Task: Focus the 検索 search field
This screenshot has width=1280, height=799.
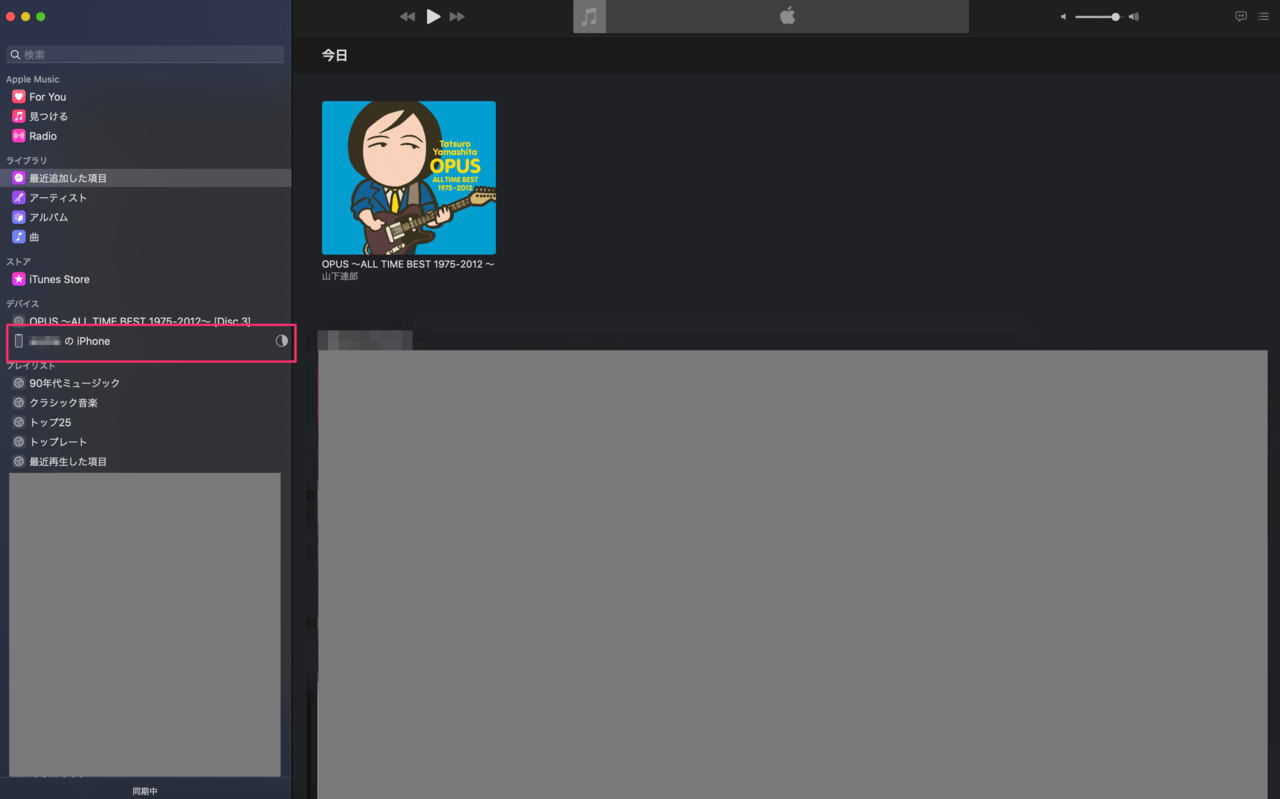Action: [x=145, y=54]
